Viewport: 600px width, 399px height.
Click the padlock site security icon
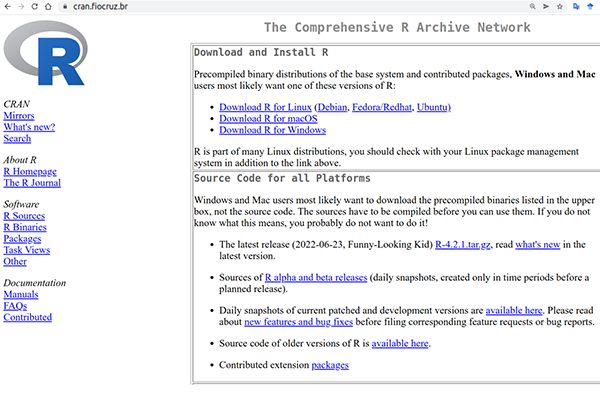pyautogui.click(x=65, y=7)
